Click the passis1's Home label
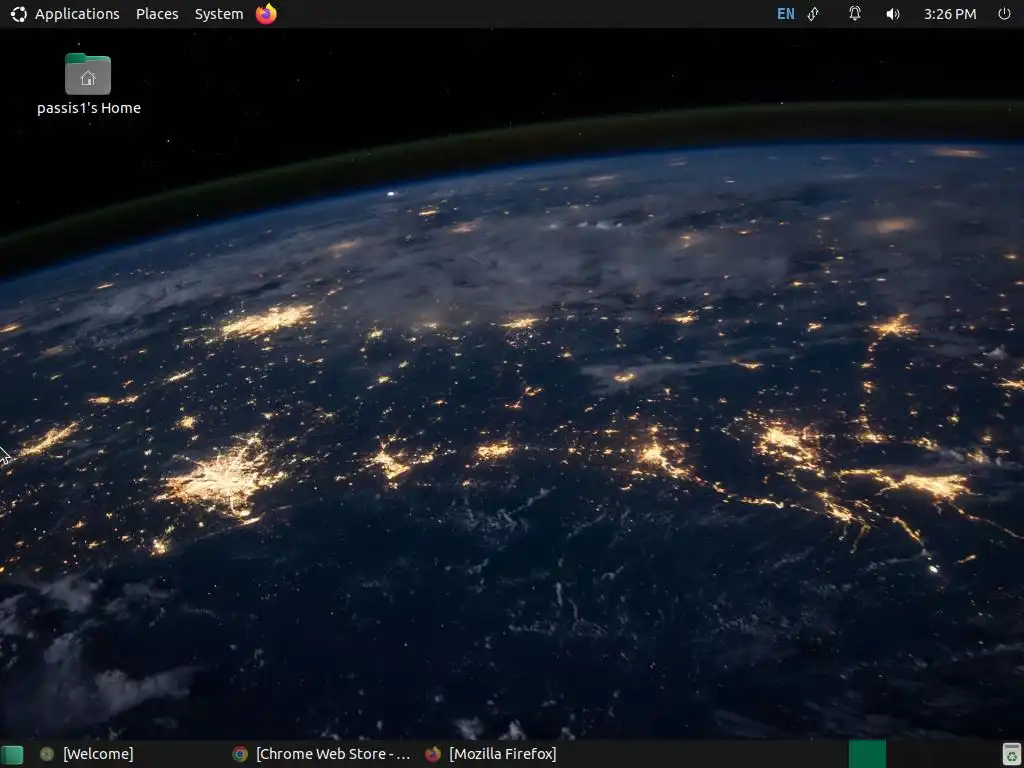The height and width of the screenshot is (768, 1024). [x=89, y=108]
